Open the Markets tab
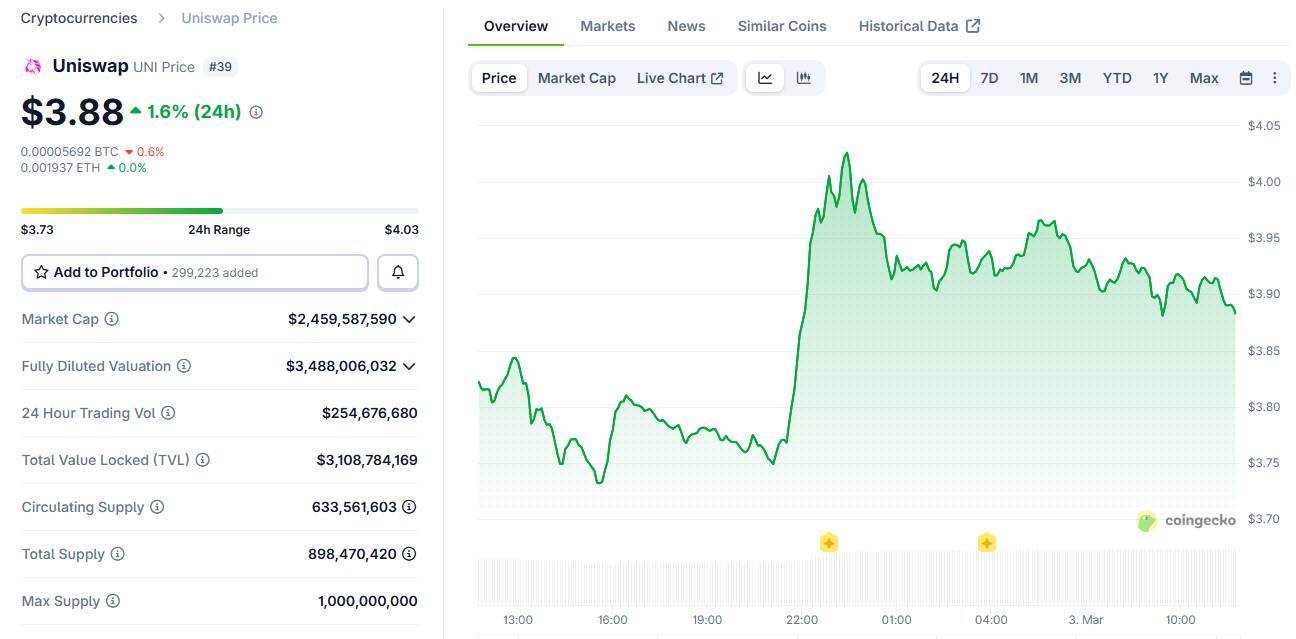The width and height of the screenshot is (1296, 639). click(x=607, y=26)
